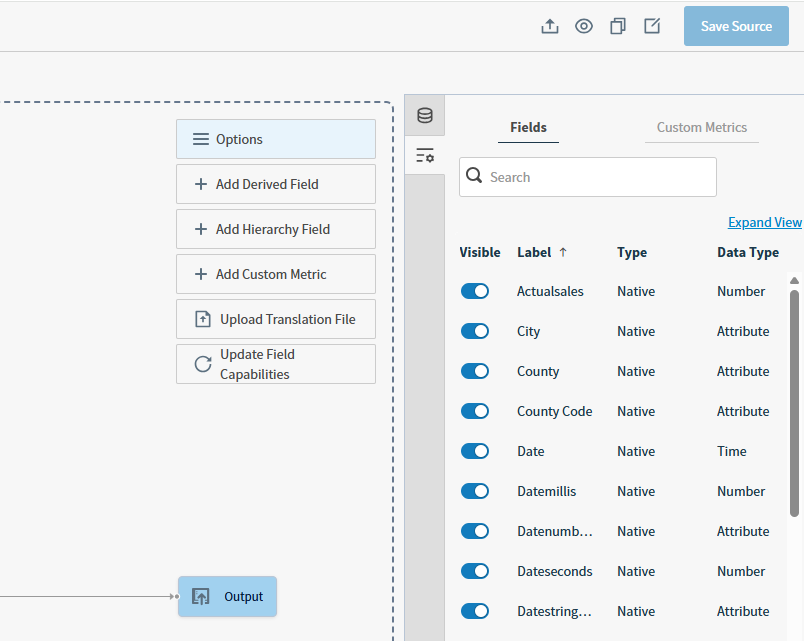Click the copy duplicate icon
The image size is (804, 641).
click(618, 26)
